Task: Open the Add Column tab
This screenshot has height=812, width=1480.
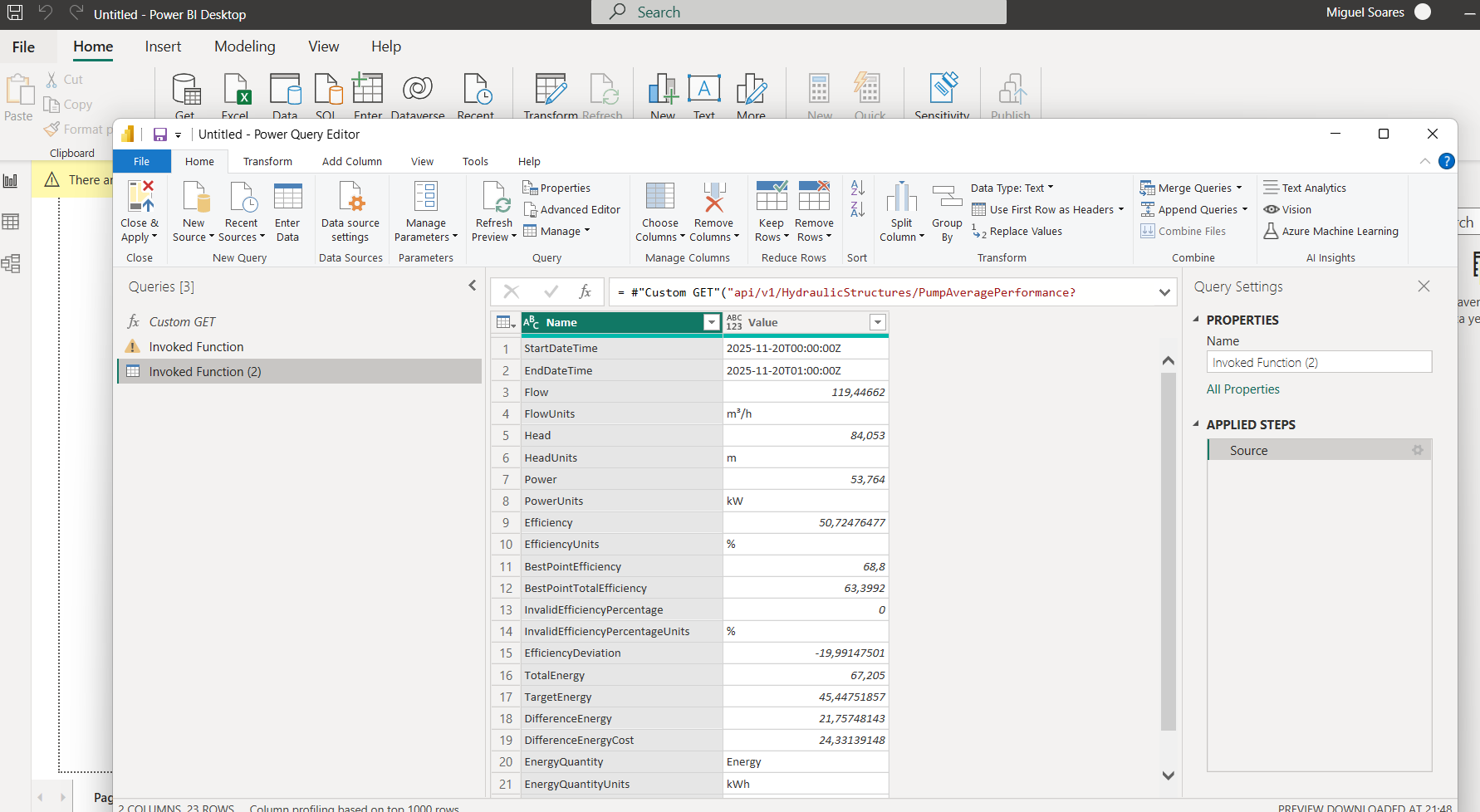Action: 352,162
